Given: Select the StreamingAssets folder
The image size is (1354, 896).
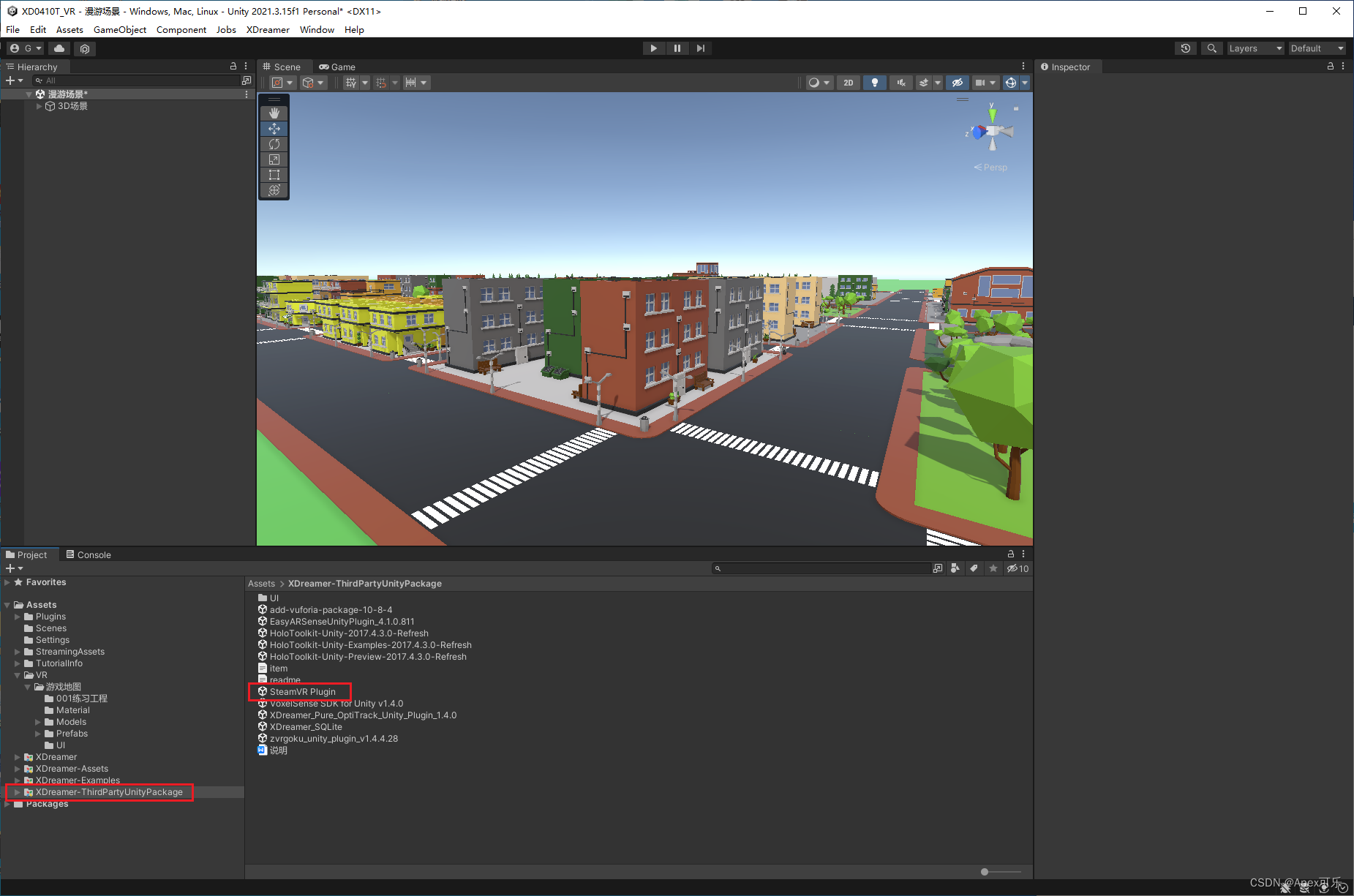Looking at the screenshot, I should coord(69,652).
